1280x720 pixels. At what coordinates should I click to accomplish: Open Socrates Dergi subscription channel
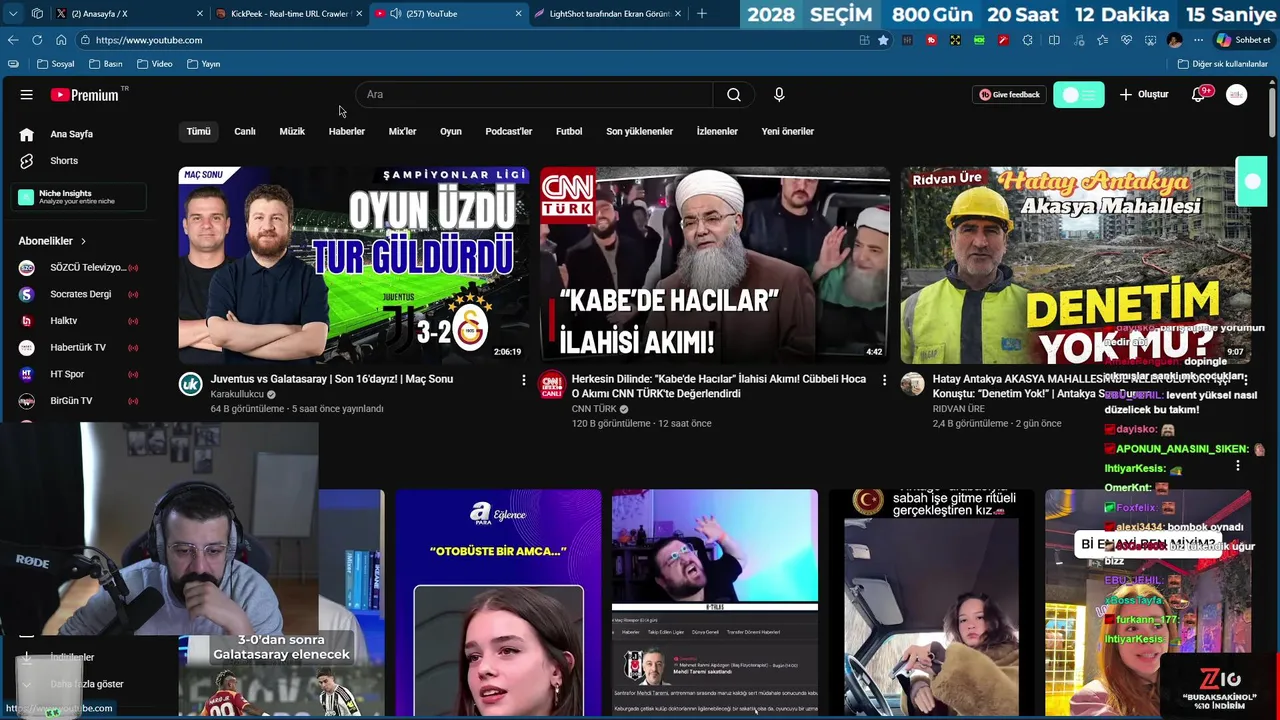click(x=80, y=295)
